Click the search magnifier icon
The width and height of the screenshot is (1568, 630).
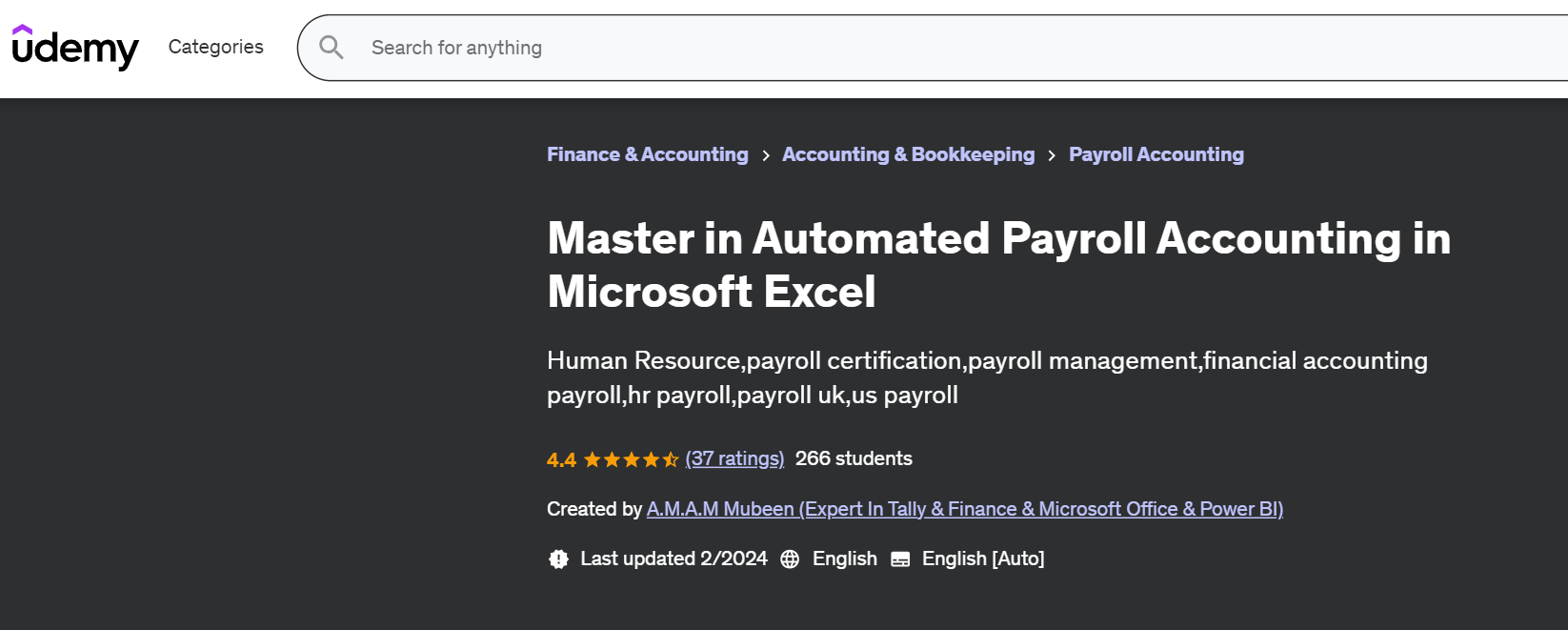[332, 47]
